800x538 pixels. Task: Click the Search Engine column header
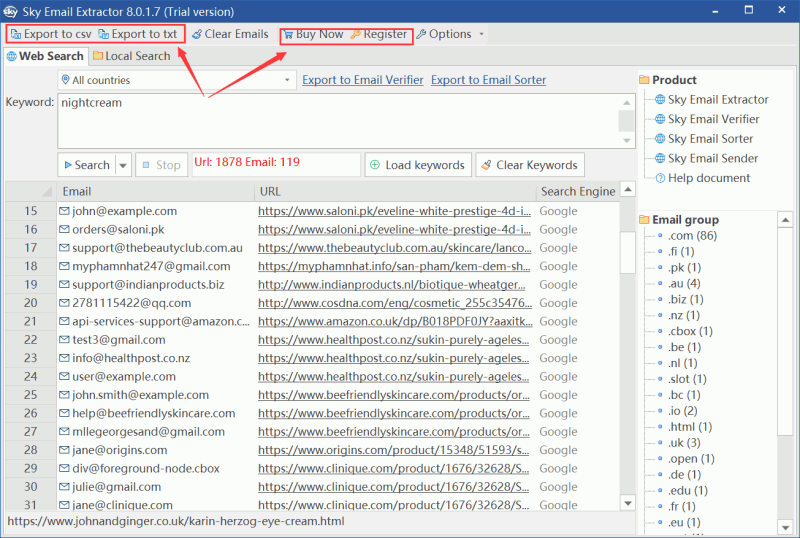point(578,191)
